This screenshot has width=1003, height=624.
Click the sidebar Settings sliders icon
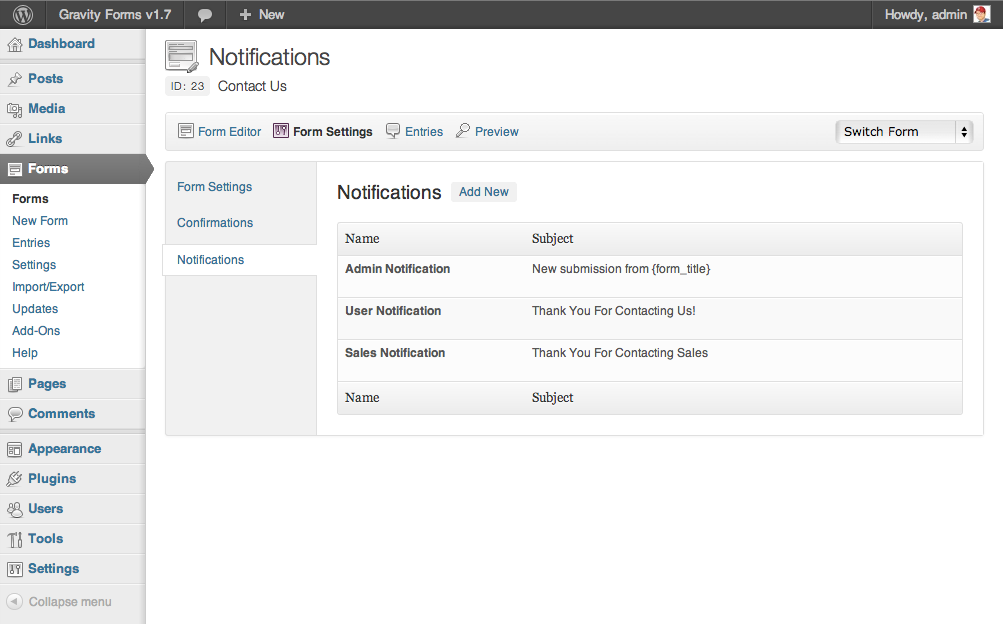click(x=15, y=569)
